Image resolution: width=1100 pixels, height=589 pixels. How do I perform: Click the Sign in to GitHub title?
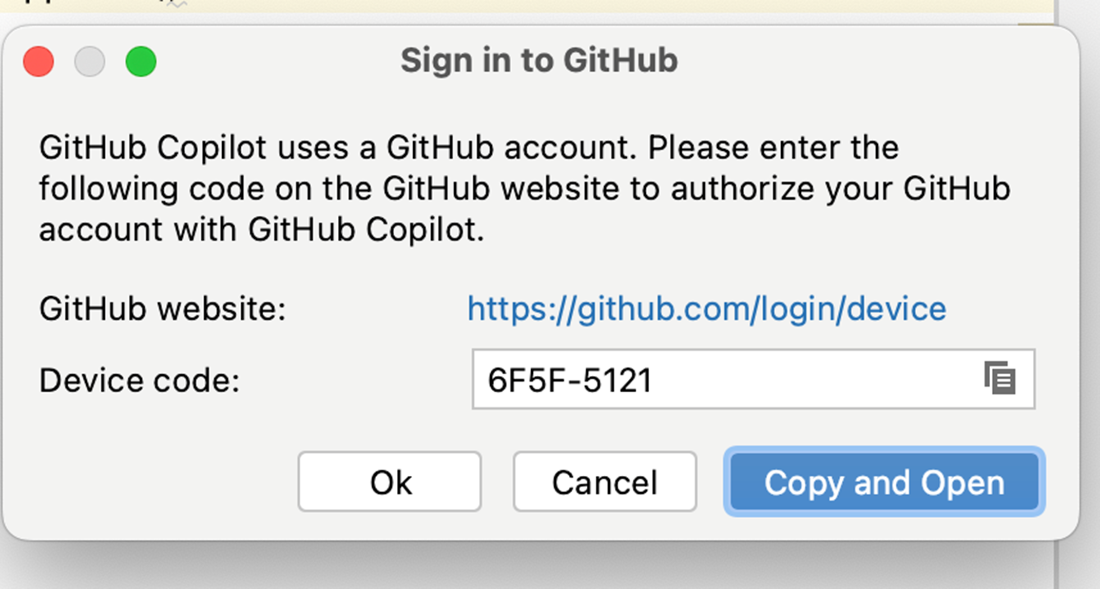pyautogui.click(x=539, y=60)
